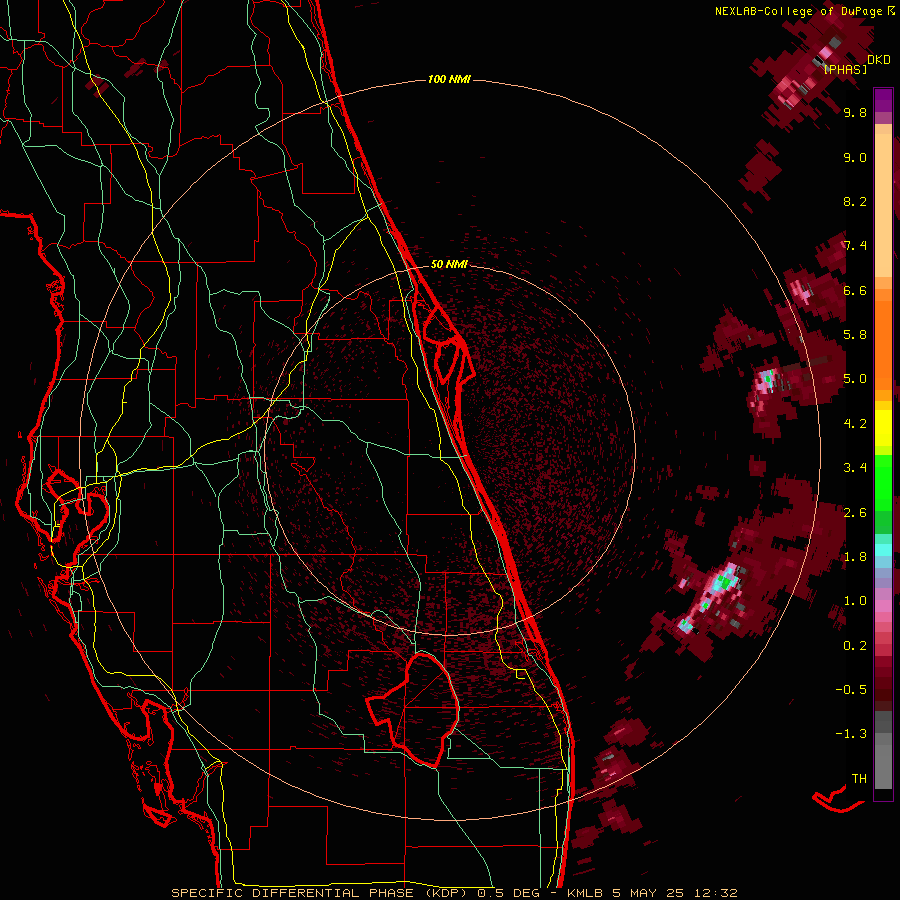Pick the yellow segment of color bar
This screenshot has height=900, width=900.
click(x=883, y=428)
